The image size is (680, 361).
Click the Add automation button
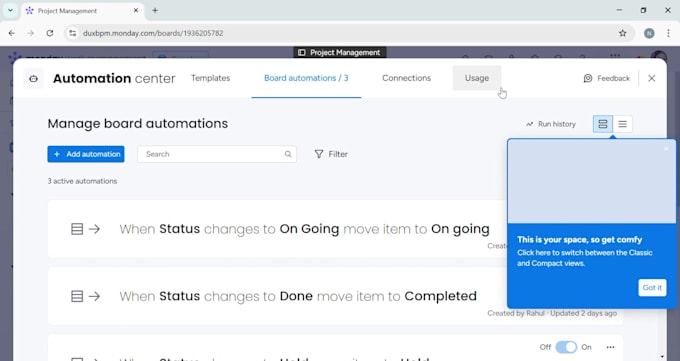click(x=86, y=154)
